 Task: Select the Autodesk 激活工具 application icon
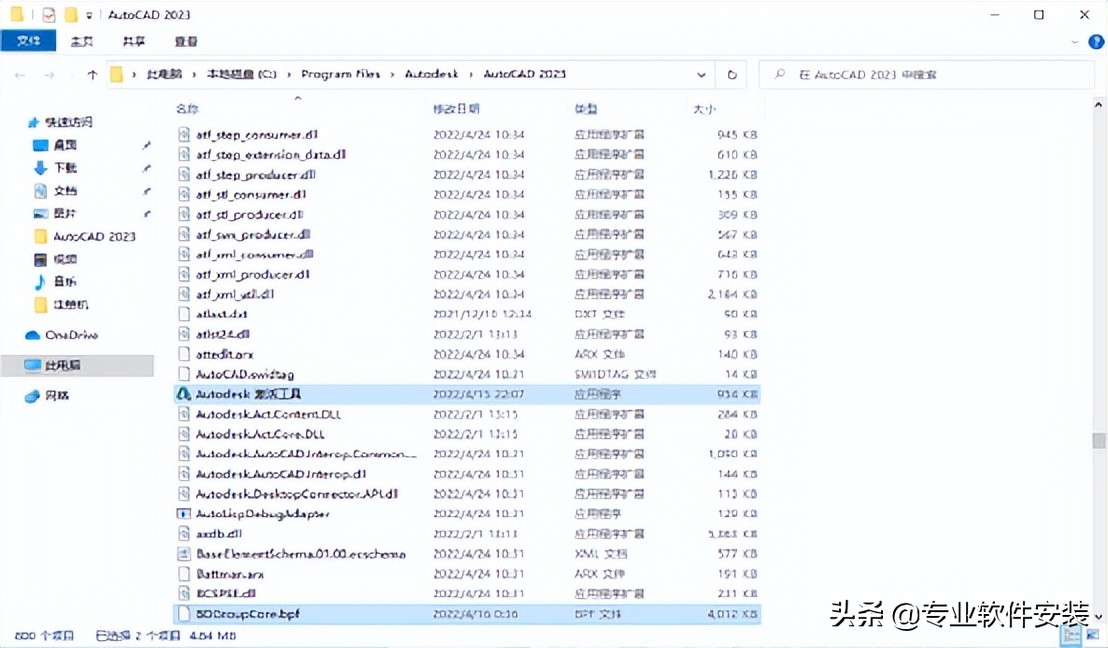(184, 394)
